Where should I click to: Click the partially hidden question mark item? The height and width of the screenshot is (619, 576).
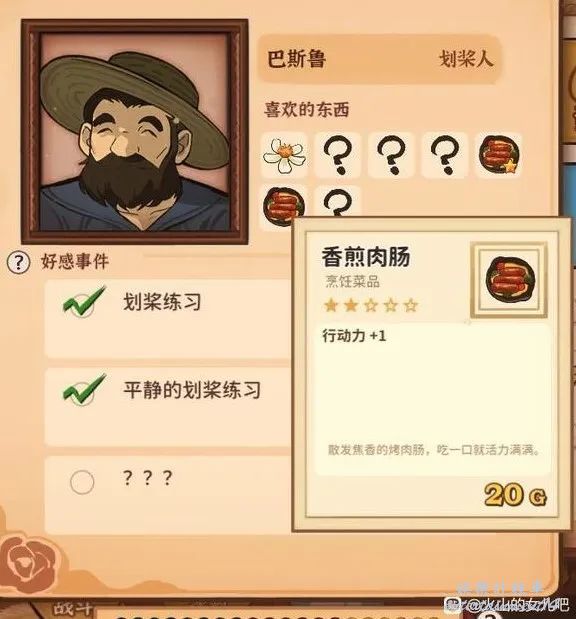coord(338,202)
